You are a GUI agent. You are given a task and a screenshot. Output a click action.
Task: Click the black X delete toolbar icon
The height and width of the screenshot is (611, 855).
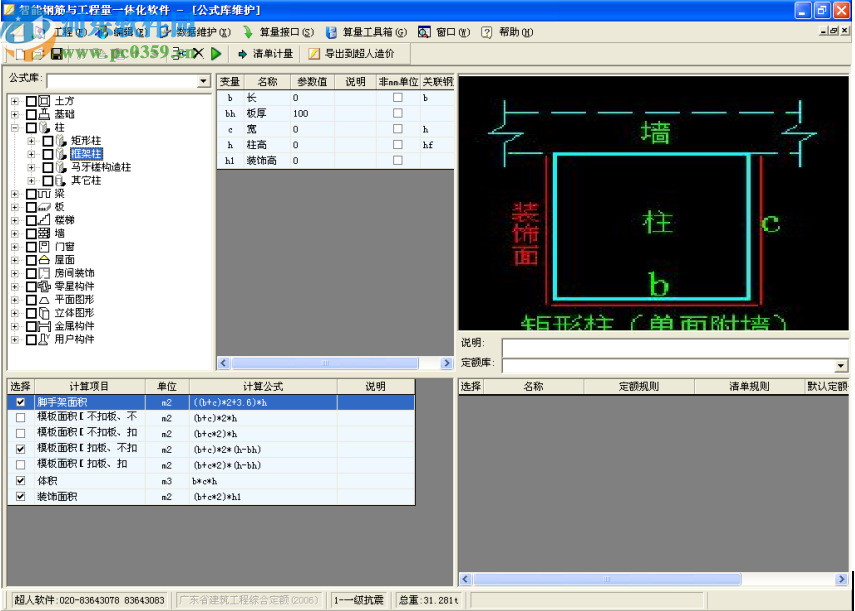tap(198, 53)
